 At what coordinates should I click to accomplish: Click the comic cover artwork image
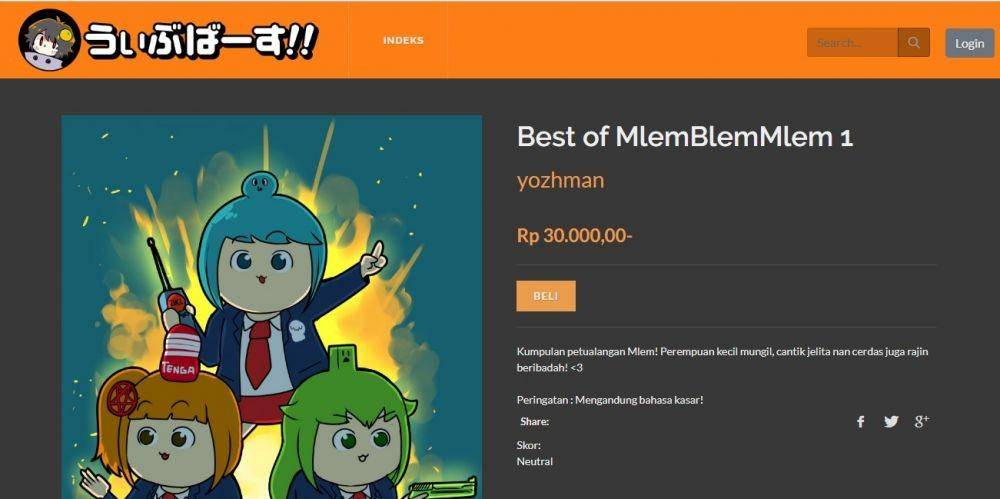tap(272, 307)
